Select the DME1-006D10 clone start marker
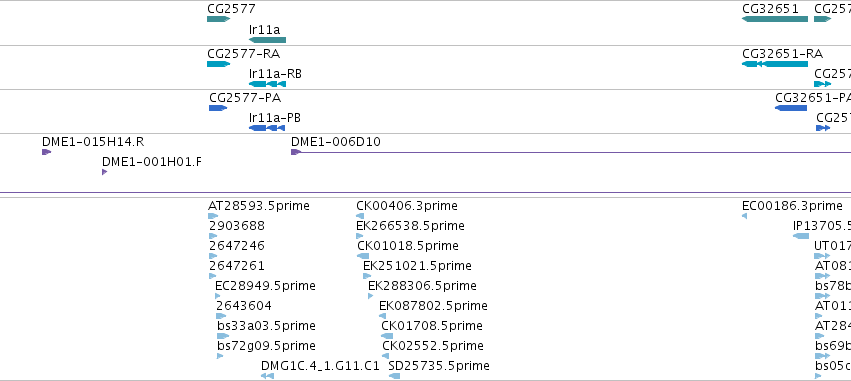 point(296,152)
